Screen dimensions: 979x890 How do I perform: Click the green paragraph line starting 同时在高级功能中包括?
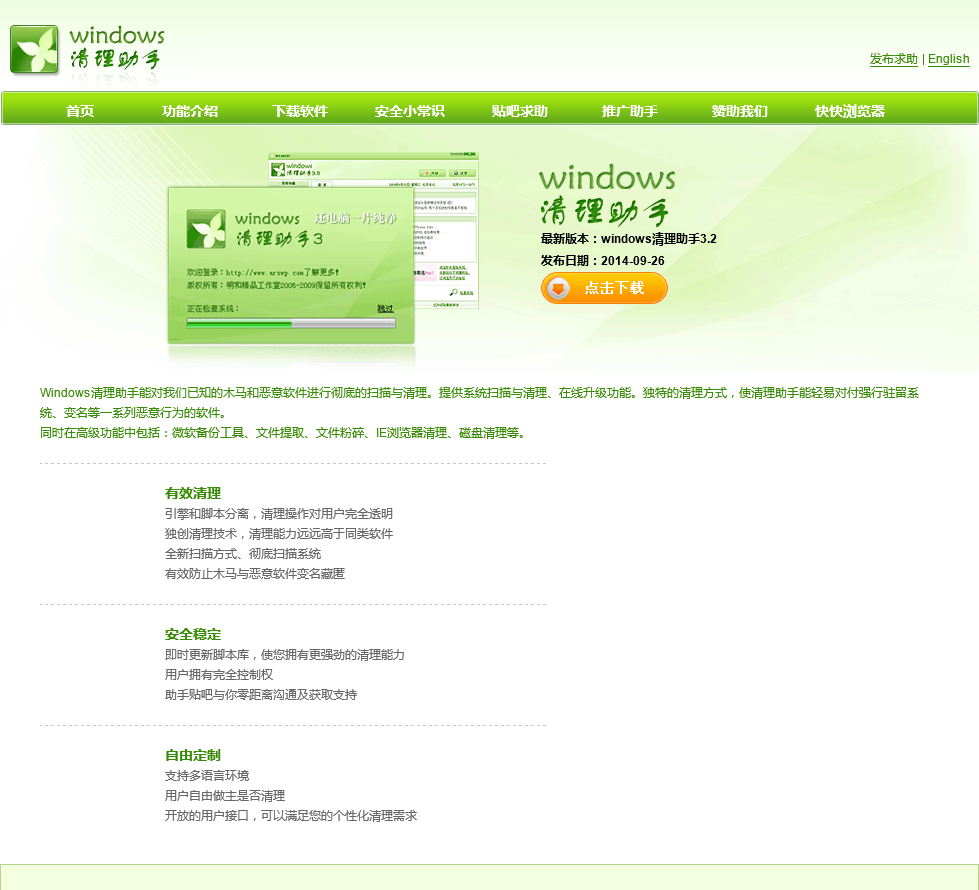pos(283,433)
